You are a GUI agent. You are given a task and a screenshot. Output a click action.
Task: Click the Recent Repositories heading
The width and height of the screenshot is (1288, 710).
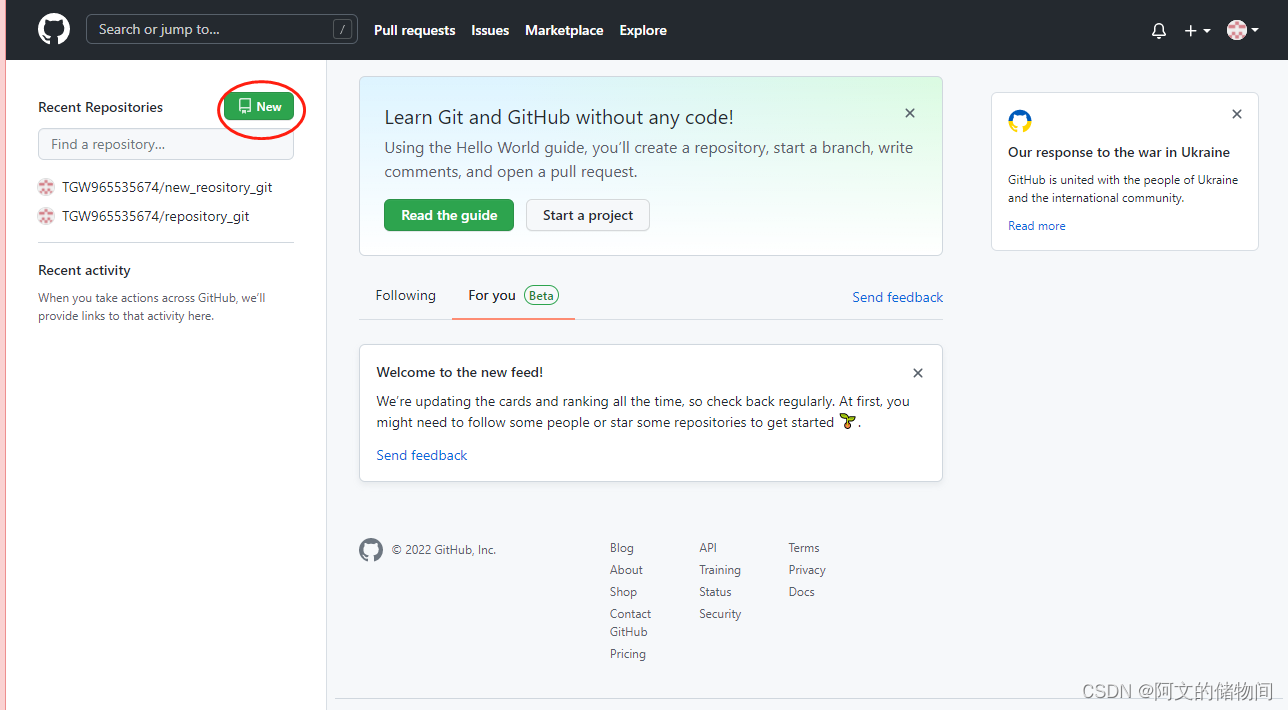[100, 107]
